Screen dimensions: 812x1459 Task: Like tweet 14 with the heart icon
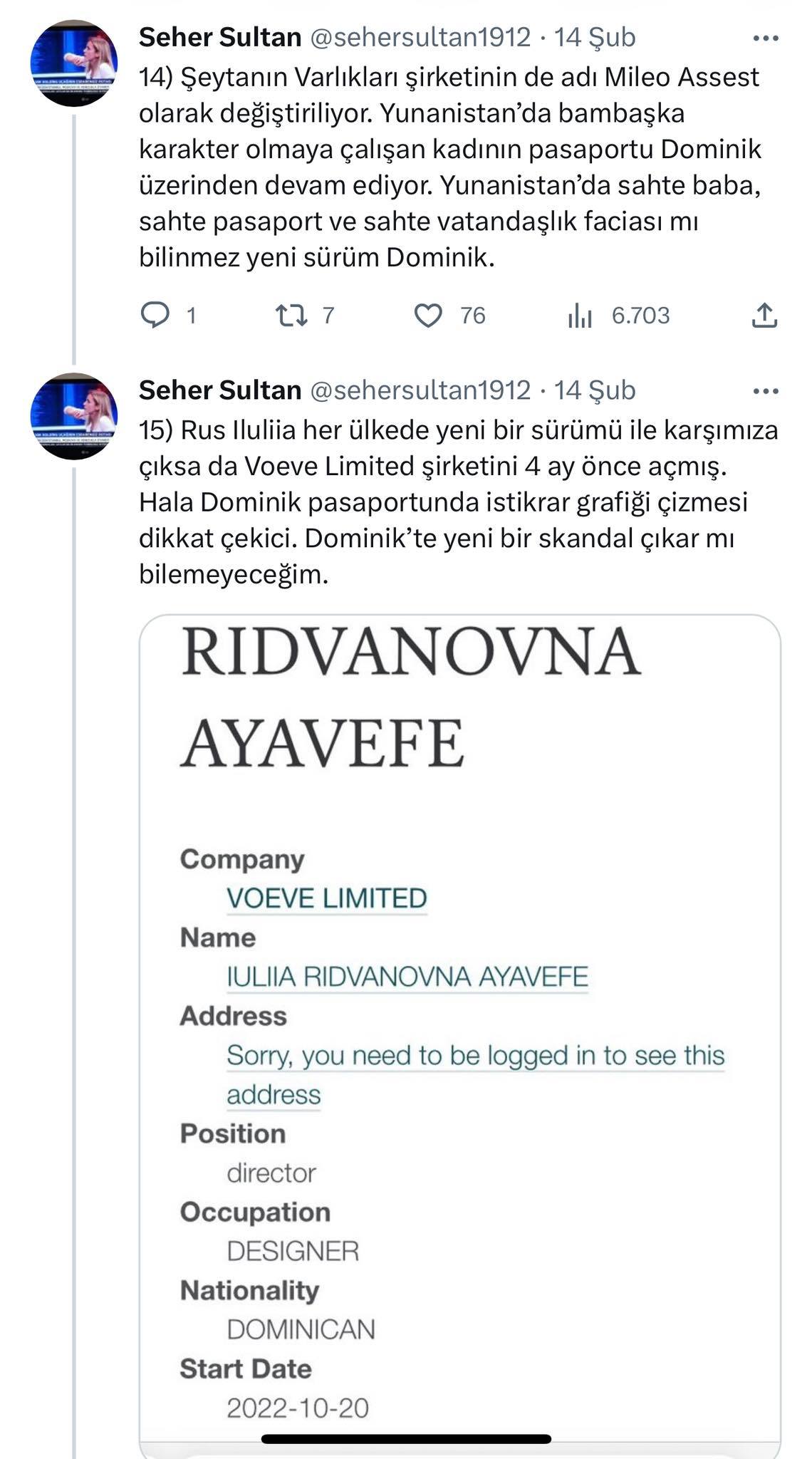428,315
